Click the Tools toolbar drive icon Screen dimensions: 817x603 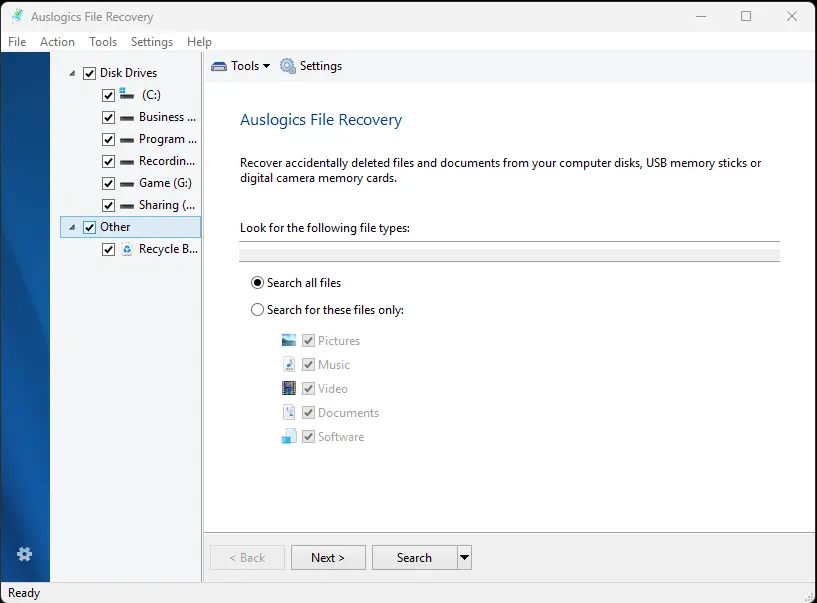pyautogui.click(x=219, y=66)
